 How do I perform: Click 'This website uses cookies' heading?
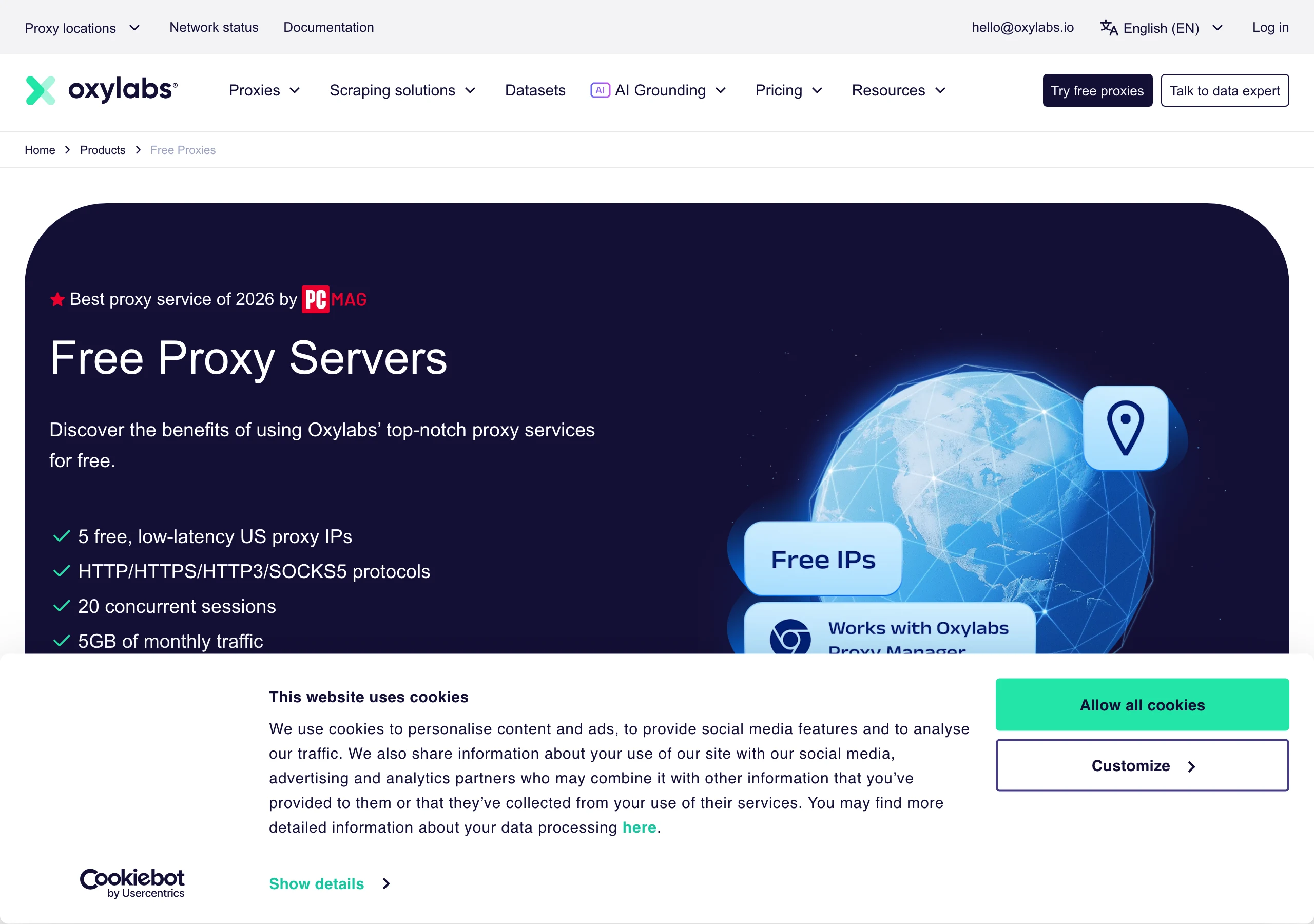(369, 697)
